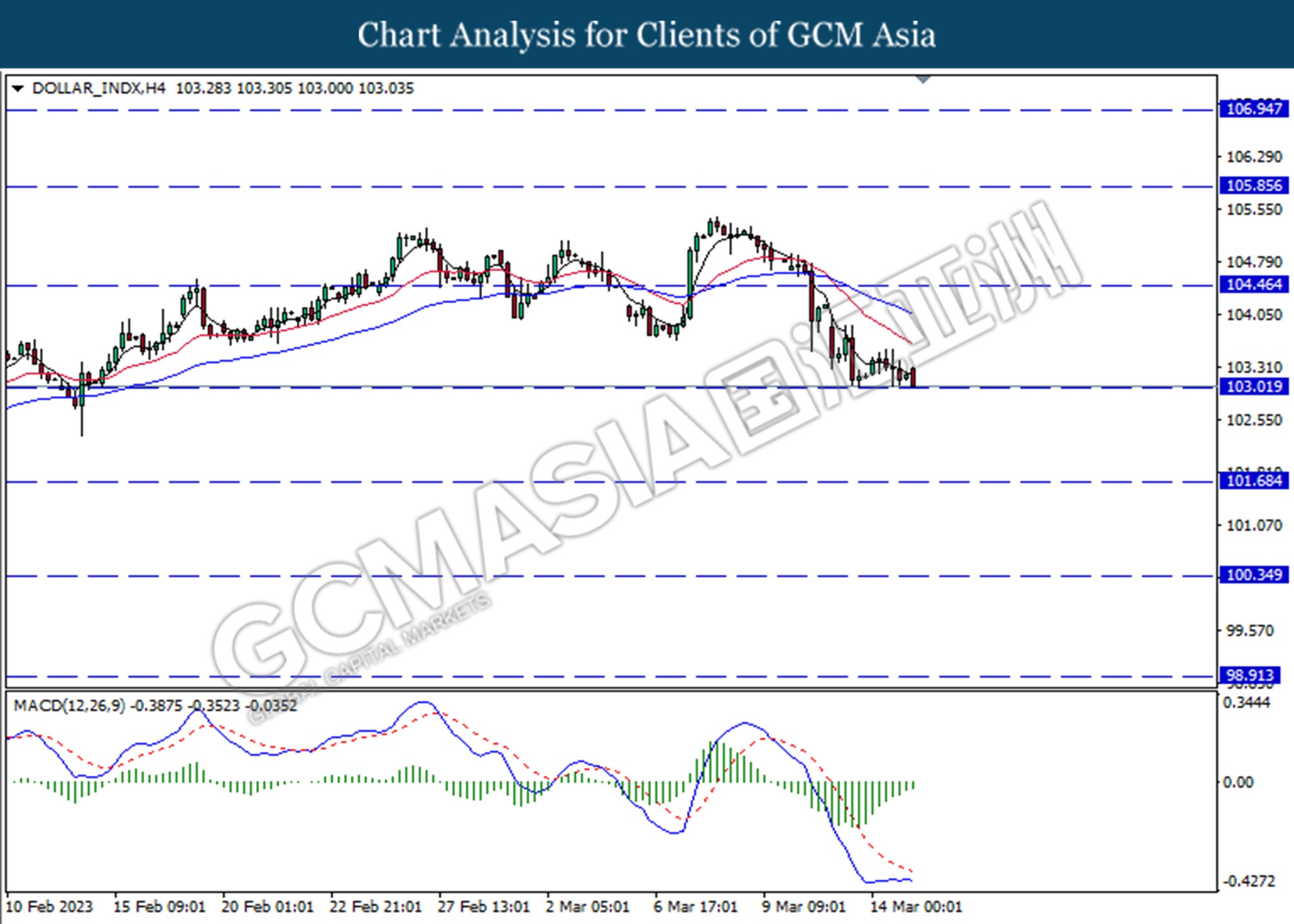1294x924 pixels.
Task: Click the 102.550 price axis value
Action: tap(1254, 421)
